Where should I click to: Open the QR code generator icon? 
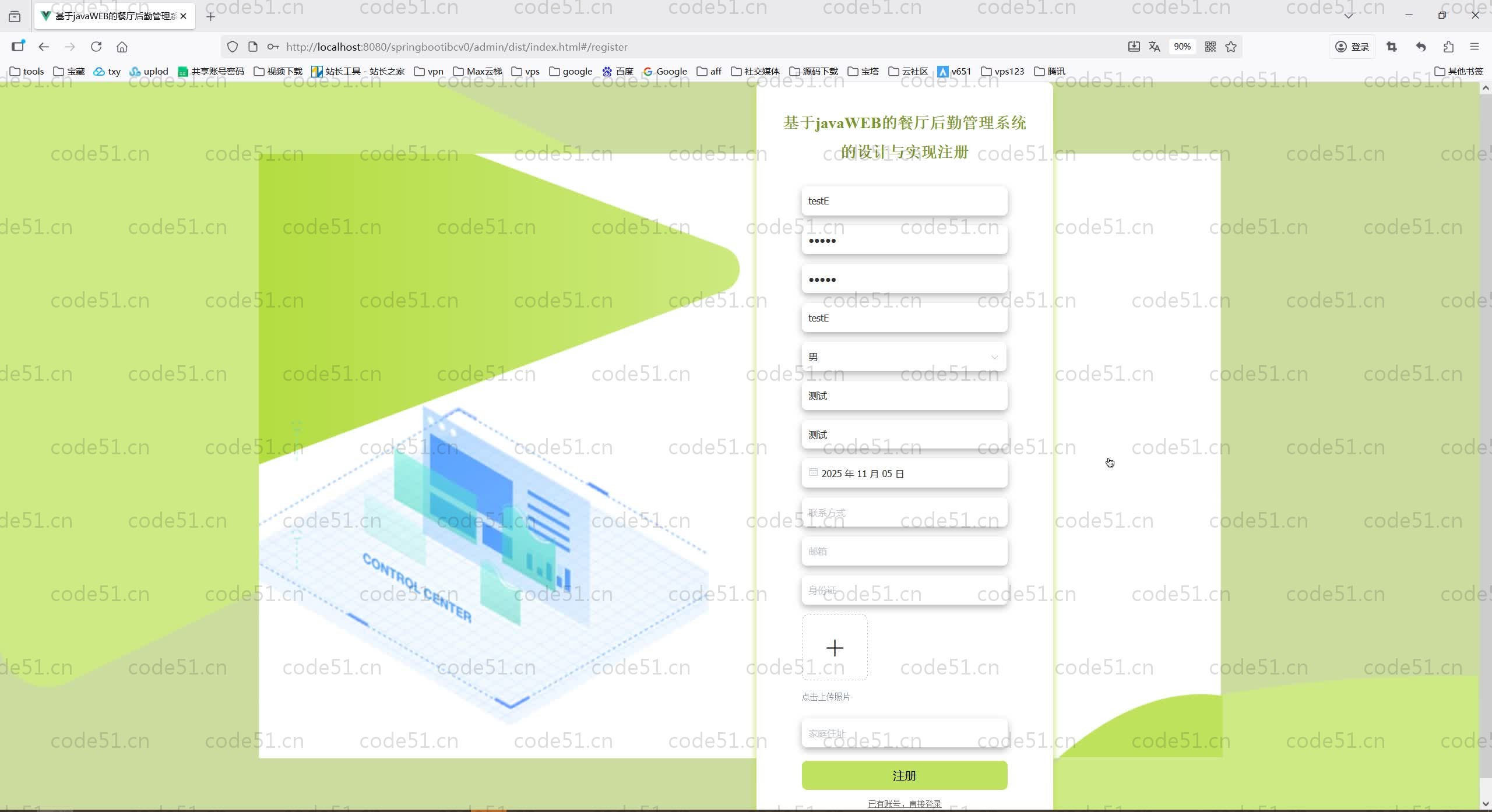(1211, 47)
